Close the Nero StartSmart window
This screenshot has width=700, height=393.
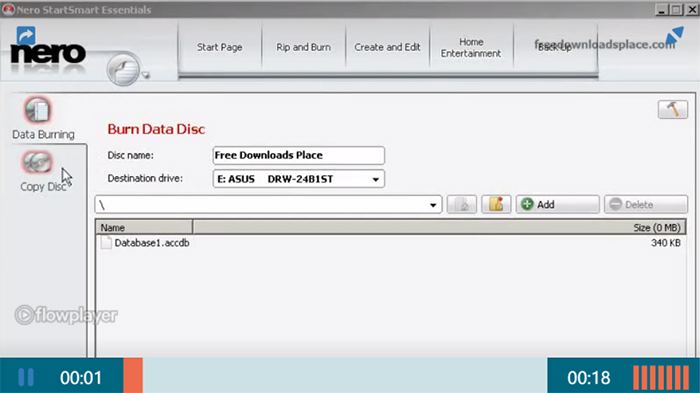pyautogui.click(x=692, y=9)
